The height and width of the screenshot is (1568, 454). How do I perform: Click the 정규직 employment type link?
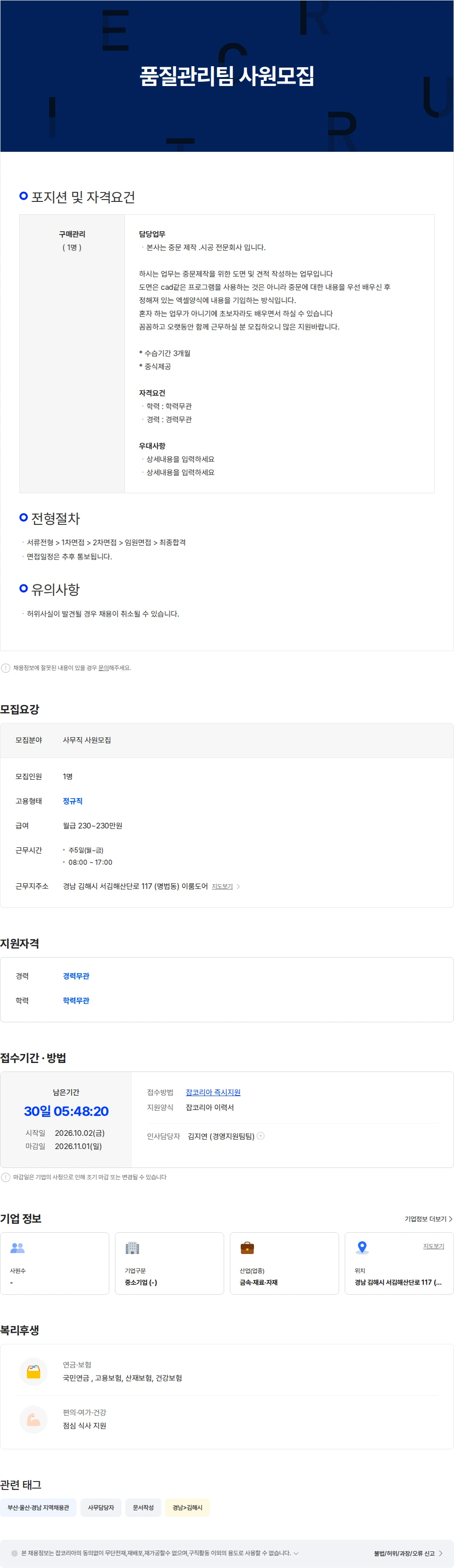(x=72, y=801)
